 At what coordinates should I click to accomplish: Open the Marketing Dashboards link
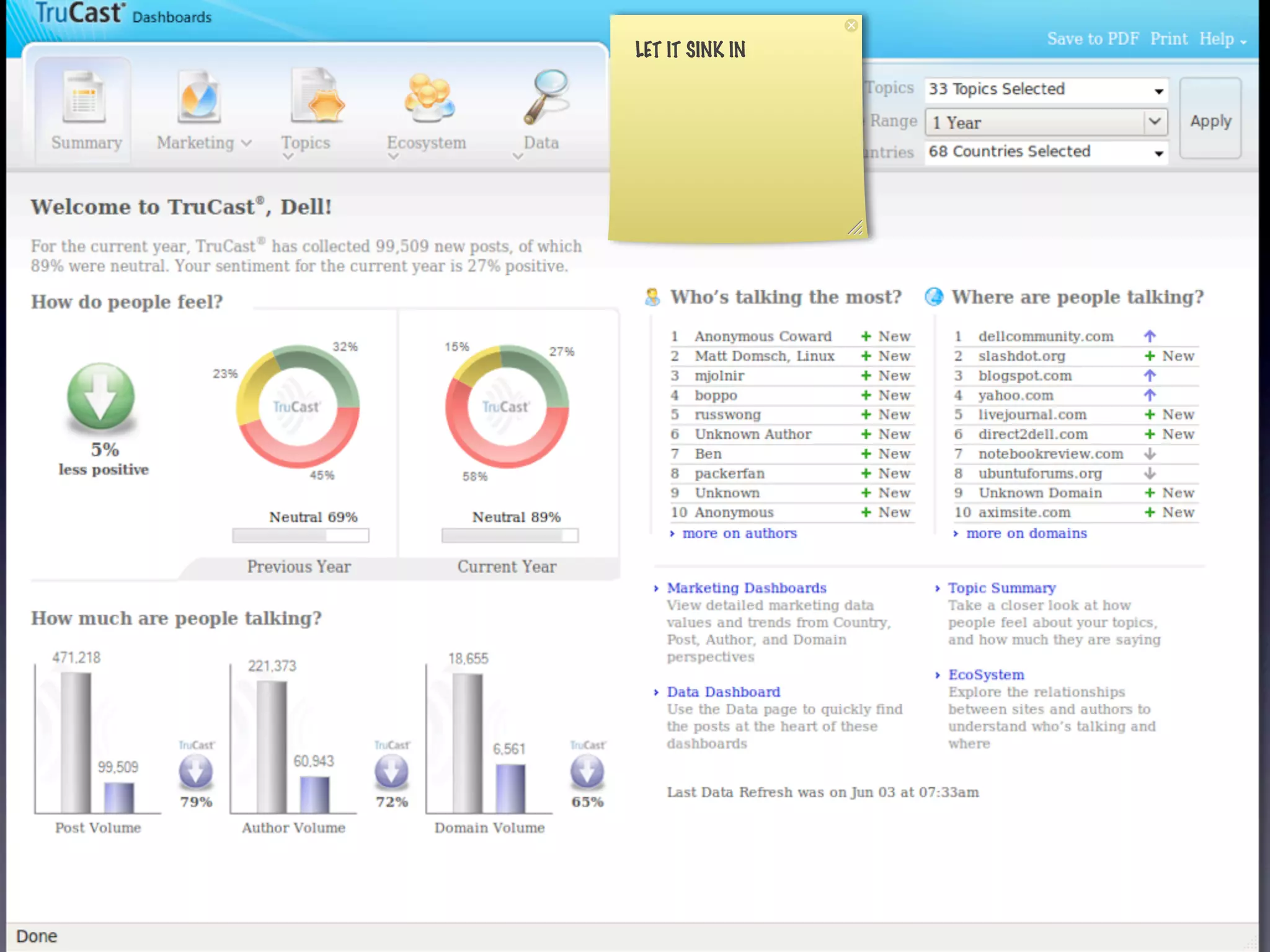(746, 588)
